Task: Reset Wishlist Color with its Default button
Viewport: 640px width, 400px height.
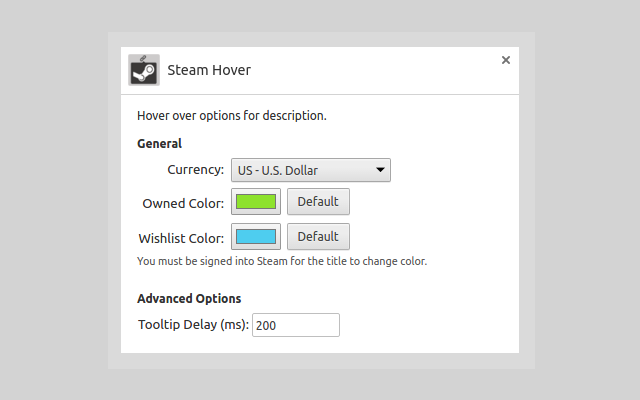Action: [x=318, y=237]
